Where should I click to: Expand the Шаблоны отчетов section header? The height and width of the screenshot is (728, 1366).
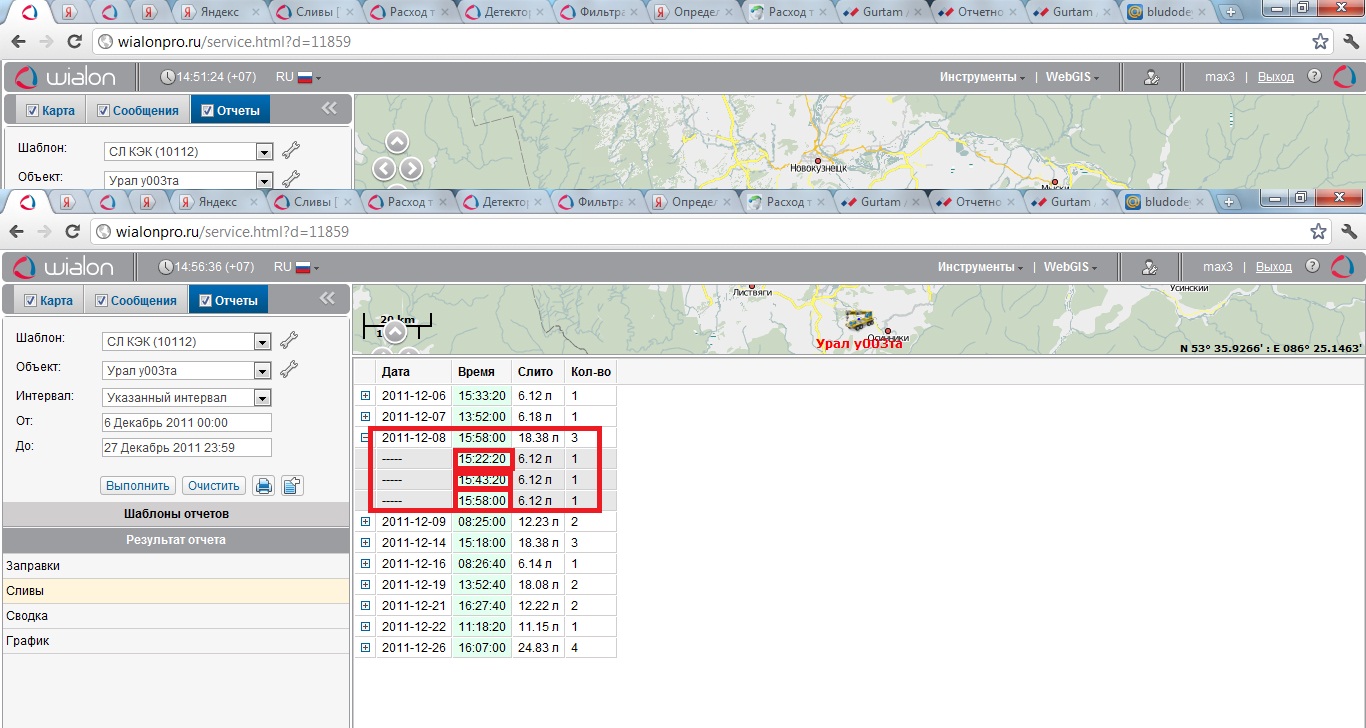click(x=176, y=514)
